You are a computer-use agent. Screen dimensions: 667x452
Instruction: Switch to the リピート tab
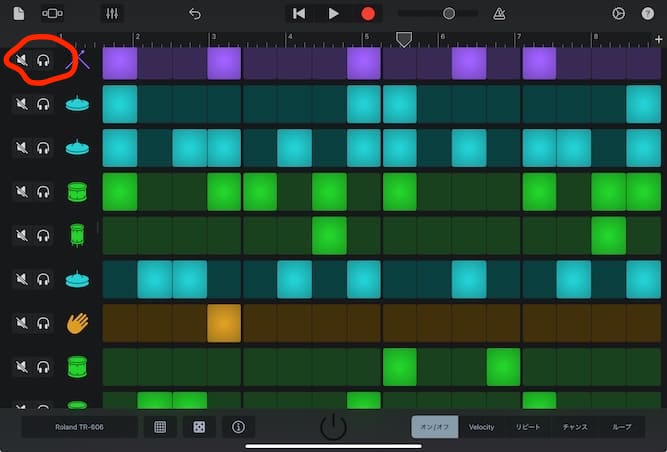tap(528, 427)
